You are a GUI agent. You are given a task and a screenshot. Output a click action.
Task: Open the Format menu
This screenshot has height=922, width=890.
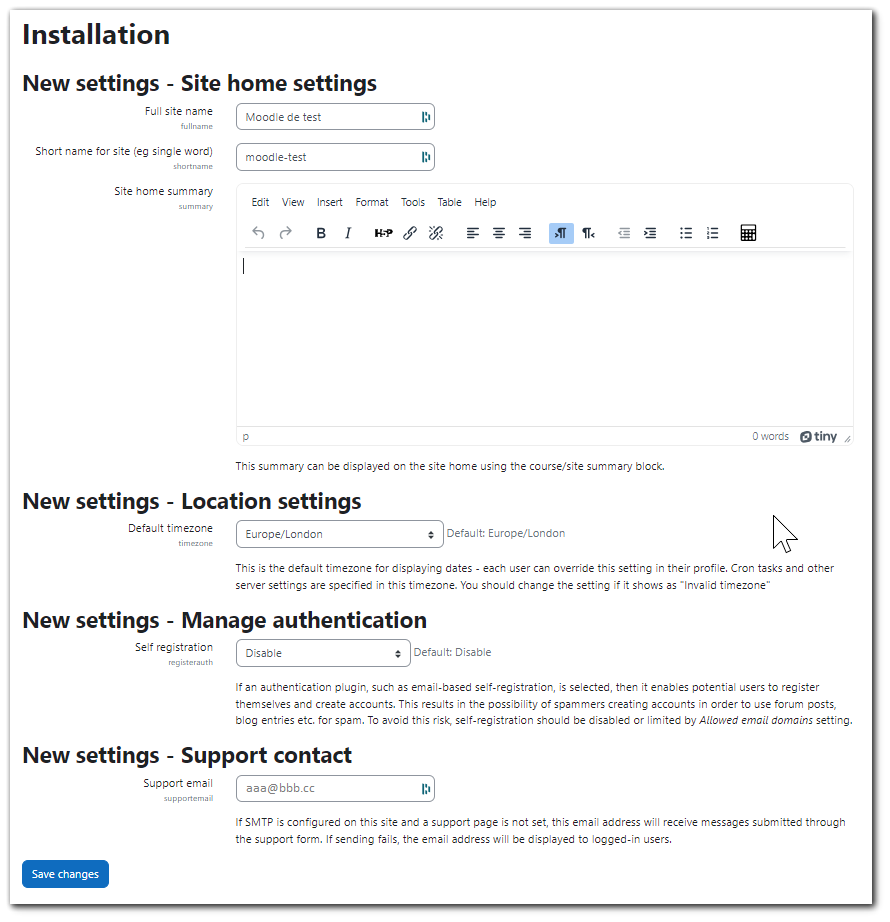click(x=372, y=202)
